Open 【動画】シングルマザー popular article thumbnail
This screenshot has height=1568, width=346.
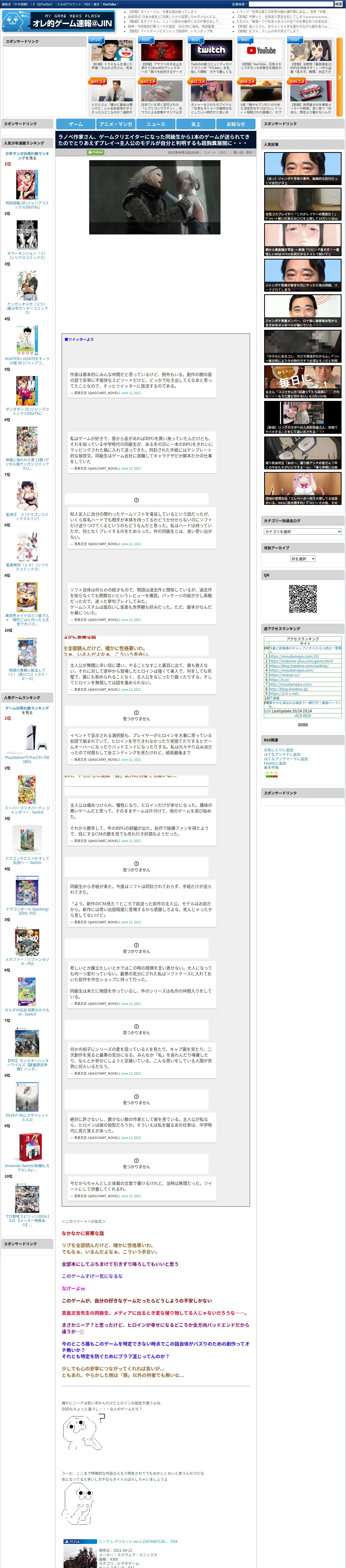[303, 418]
